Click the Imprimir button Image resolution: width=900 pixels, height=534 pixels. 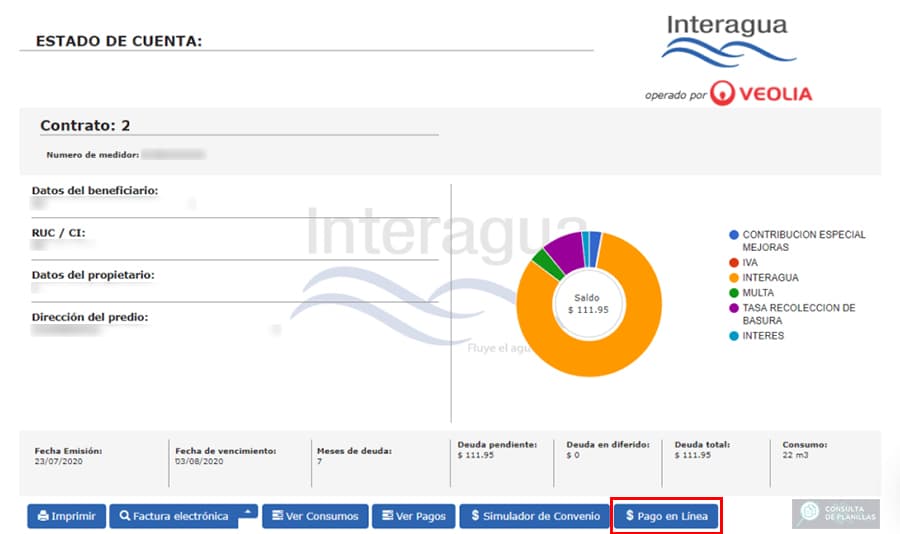tap(67, 516)
